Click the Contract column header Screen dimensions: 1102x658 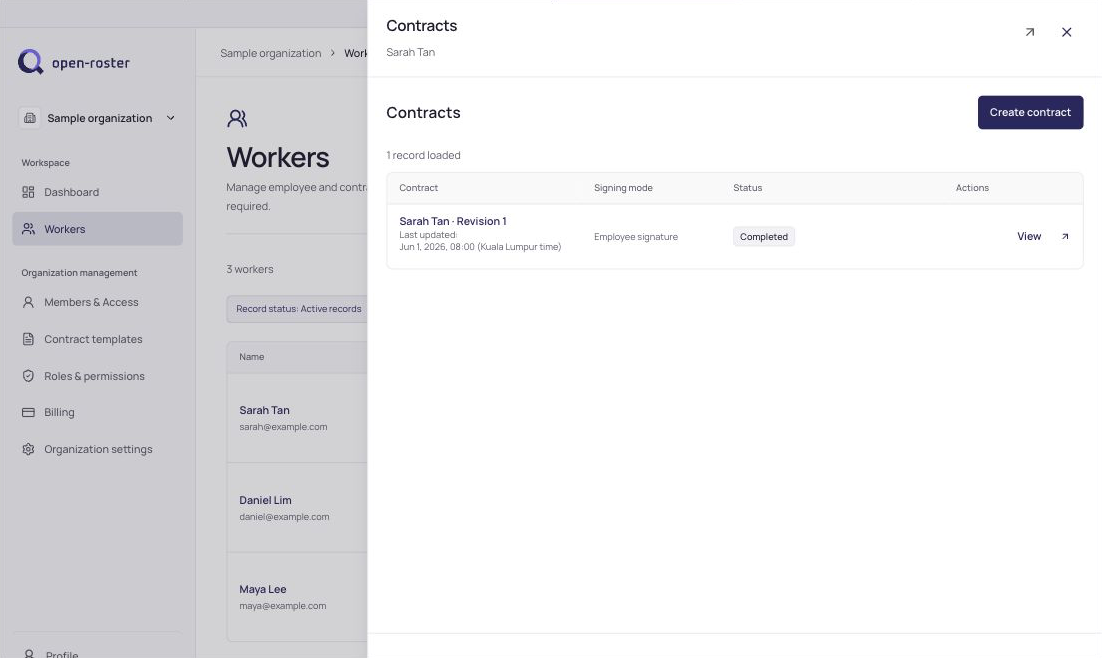tap(418, 188)
